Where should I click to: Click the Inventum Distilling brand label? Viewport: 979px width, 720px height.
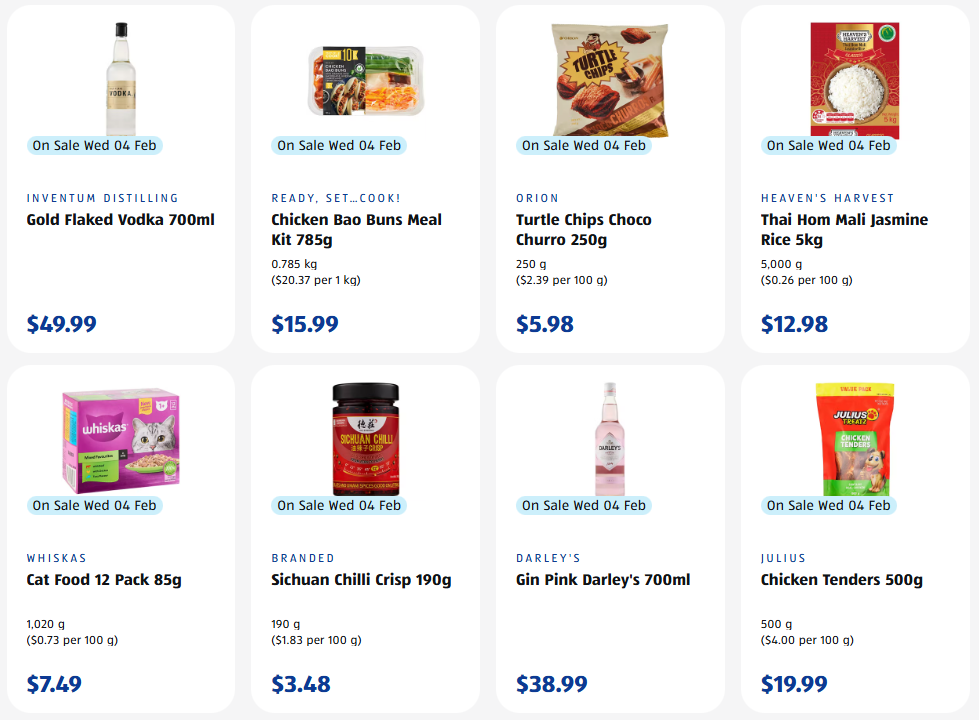[103, 198]
